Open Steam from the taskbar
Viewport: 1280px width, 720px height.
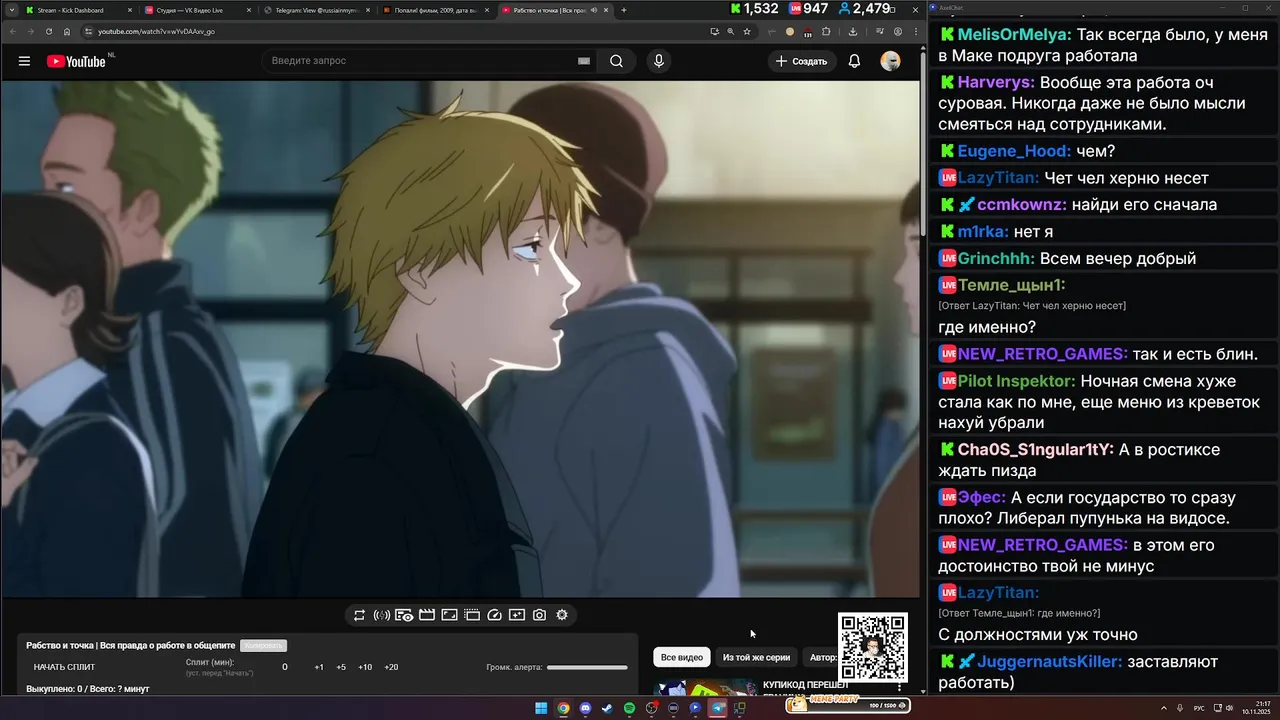coord(607,708)
